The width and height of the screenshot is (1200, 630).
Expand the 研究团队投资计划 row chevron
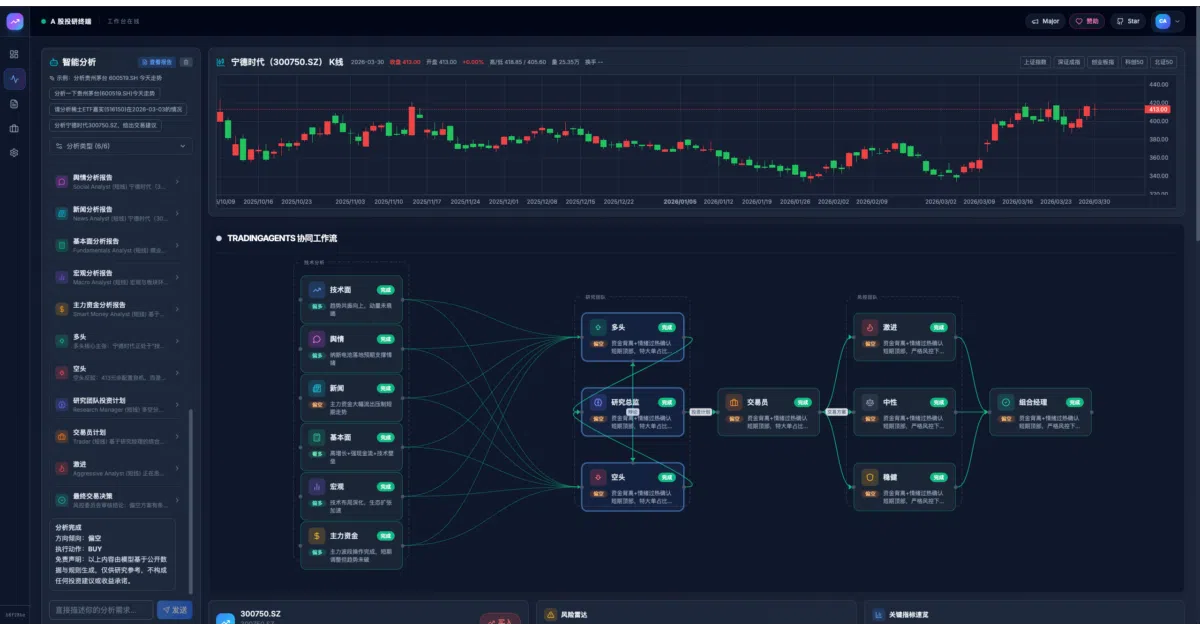pos(178,404)
